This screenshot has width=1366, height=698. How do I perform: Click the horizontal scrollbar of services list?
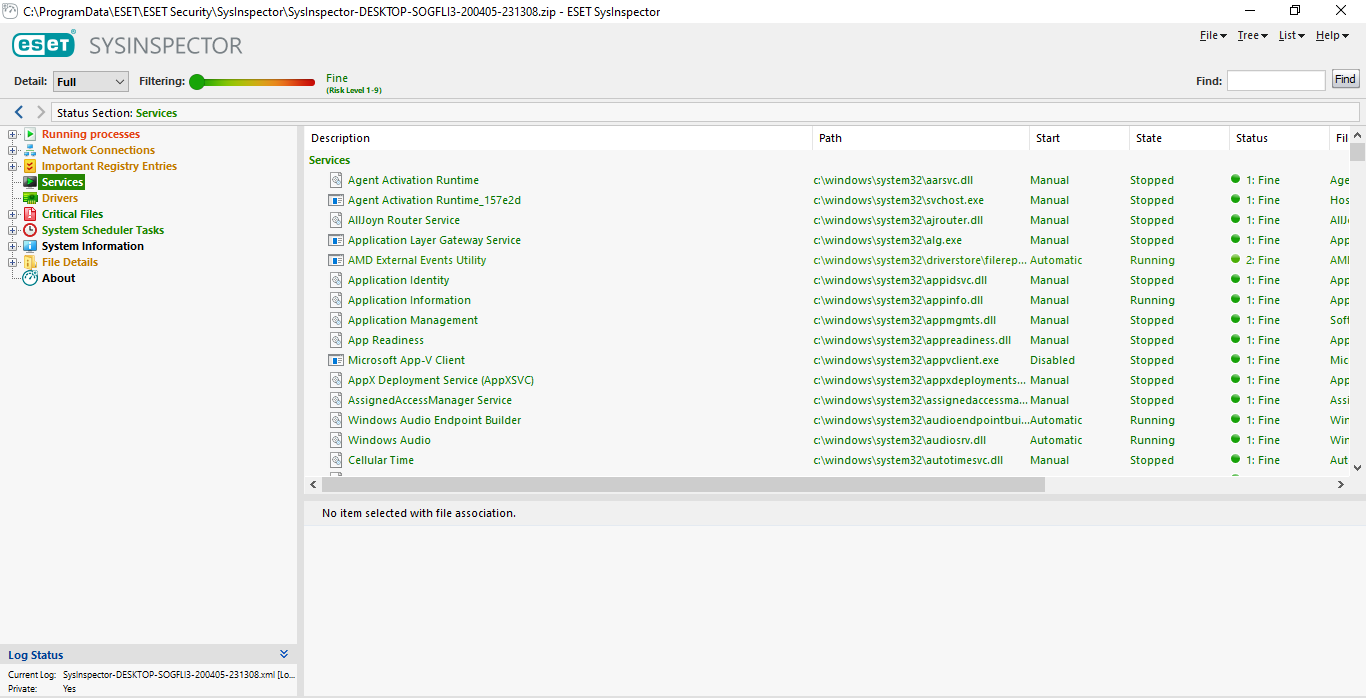click(x=683, y=484)
